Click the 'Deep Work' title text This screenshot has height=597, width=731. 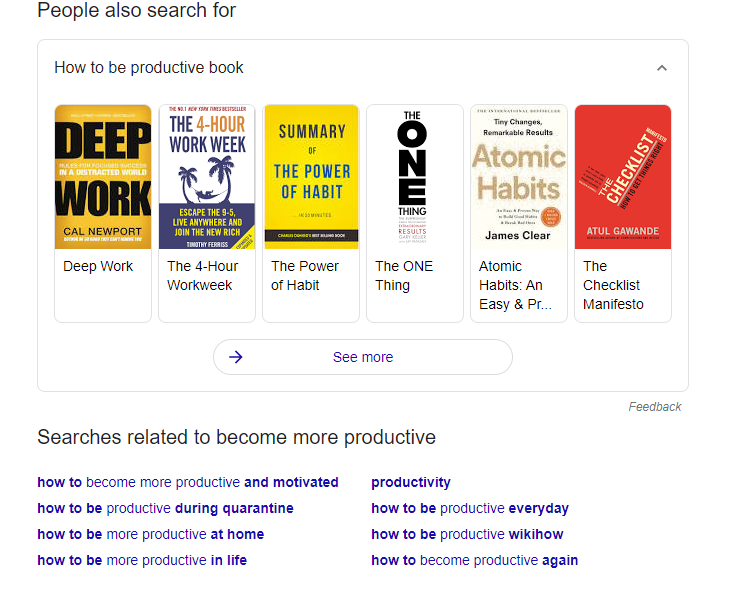pyautogui.click(x=98, y=266)
